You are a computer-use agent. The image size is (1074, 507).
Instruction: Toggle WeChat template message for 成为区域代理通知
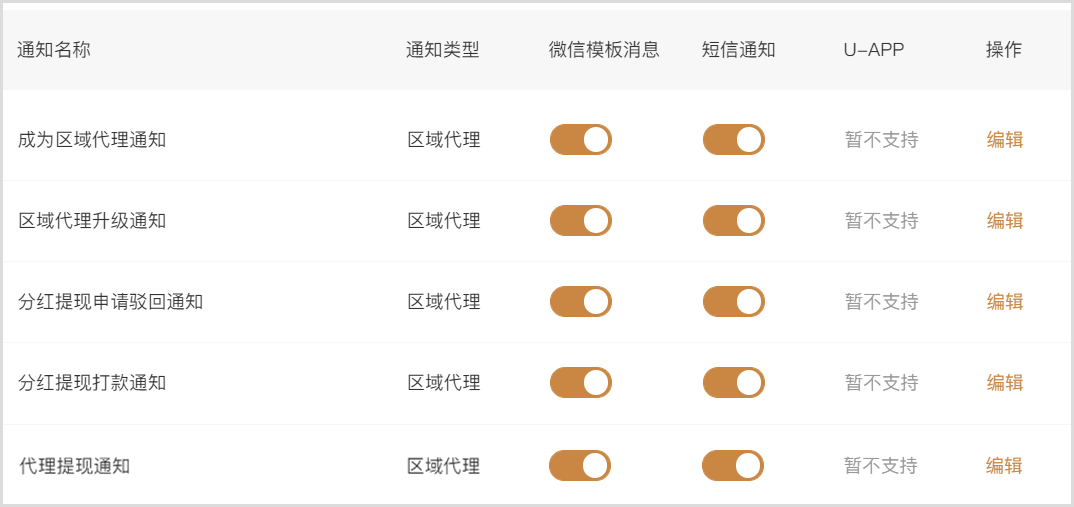click(580, 140)
